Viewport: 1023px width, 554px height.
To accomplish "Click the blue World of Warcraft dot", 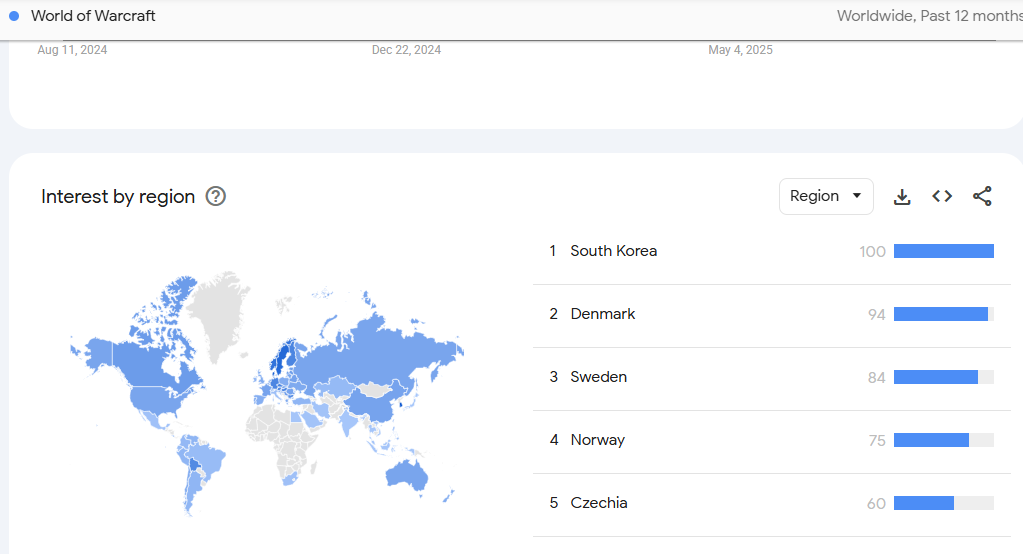I will 14,16.
